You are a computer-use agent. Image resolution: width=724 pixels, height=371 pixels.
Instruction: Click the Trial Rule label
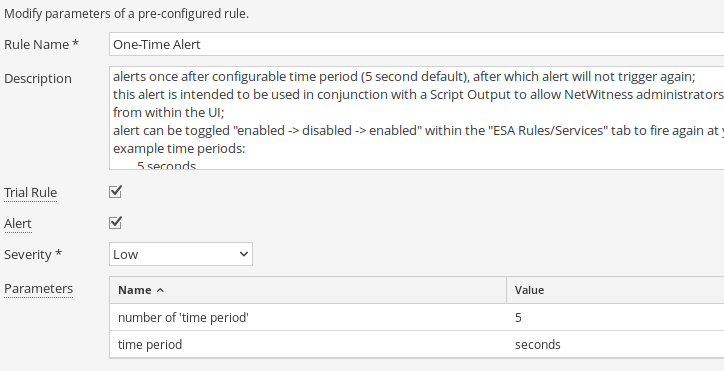[30, 193]
